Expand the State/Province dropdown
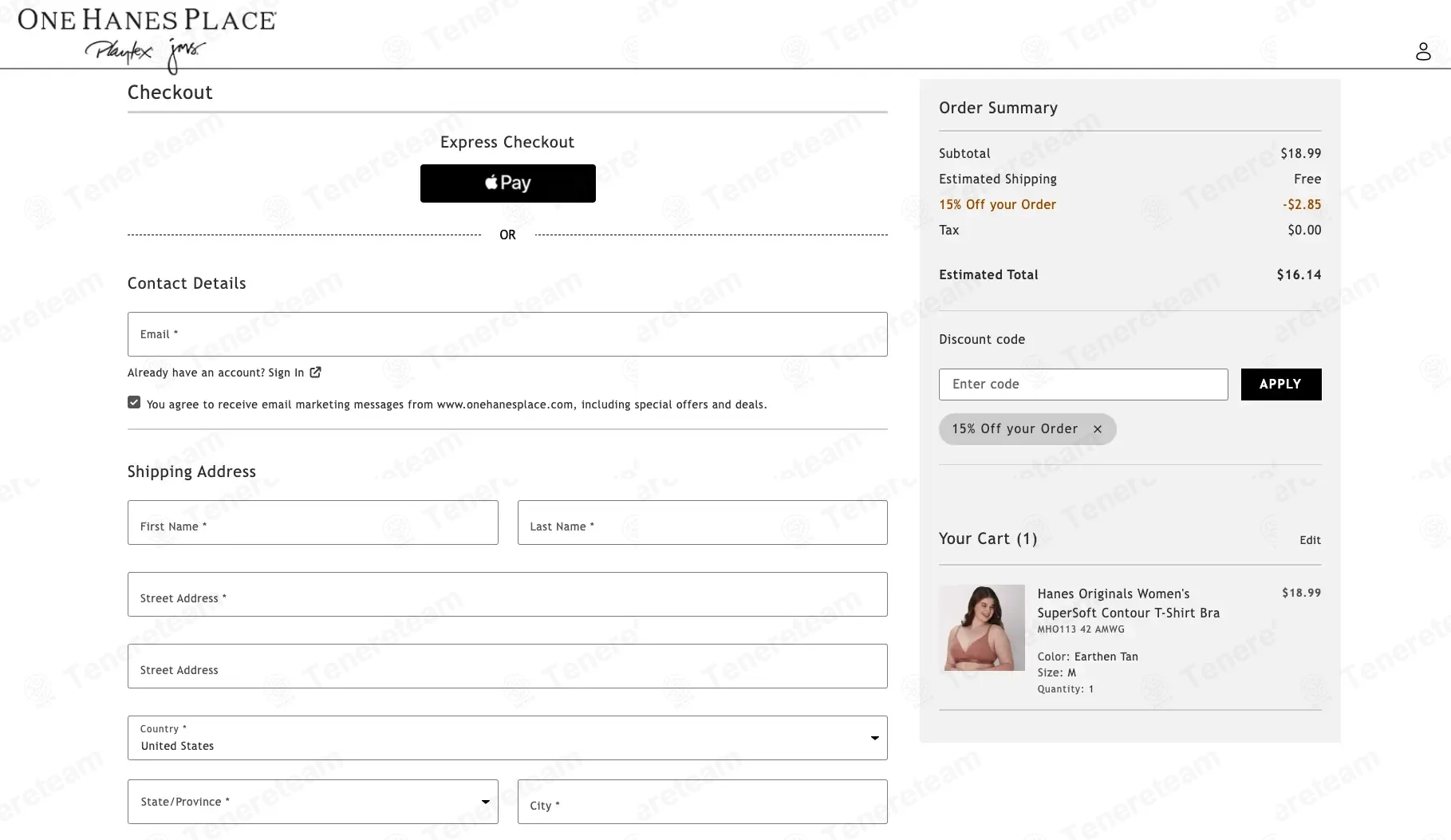Viewport: 1451px width, 840px height. (x=313, y=802)
